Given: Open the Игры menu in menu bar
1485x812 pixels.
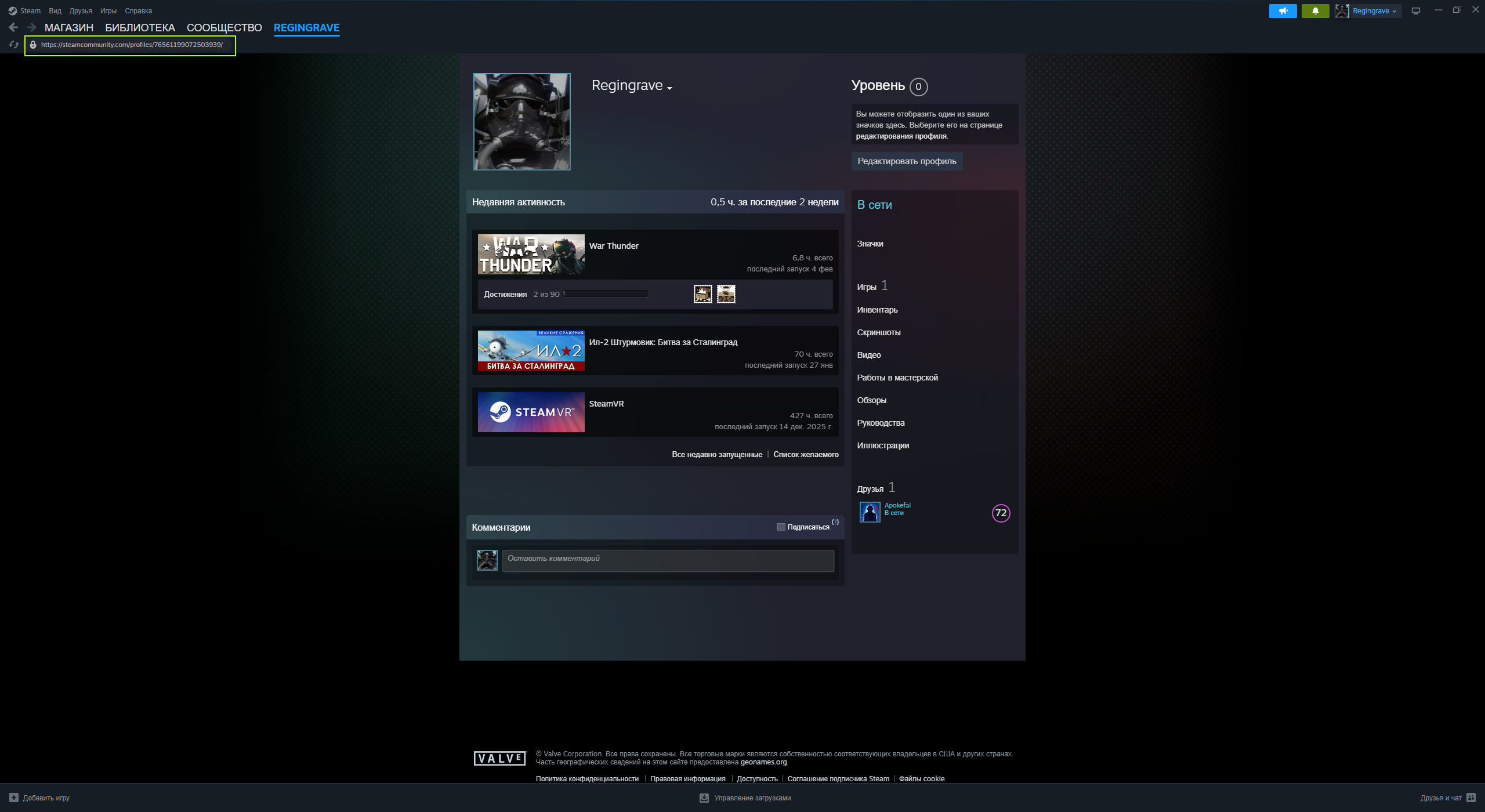Looking at the screenshot, I should pos(108,11).
